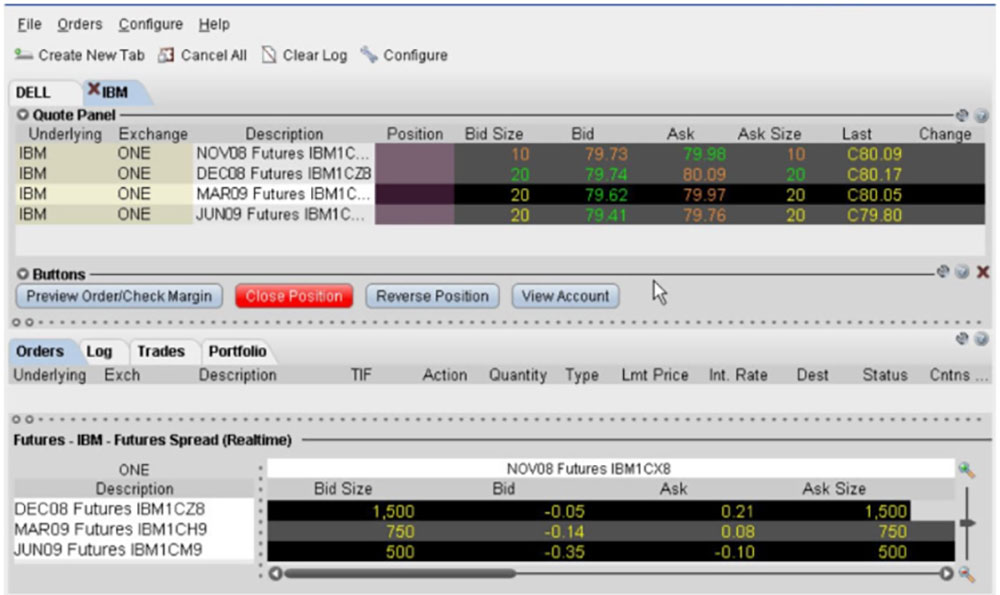Viewport: 1000px width, 595px height.
Task: Switch to the DELL tab
Action: point(33,93)
